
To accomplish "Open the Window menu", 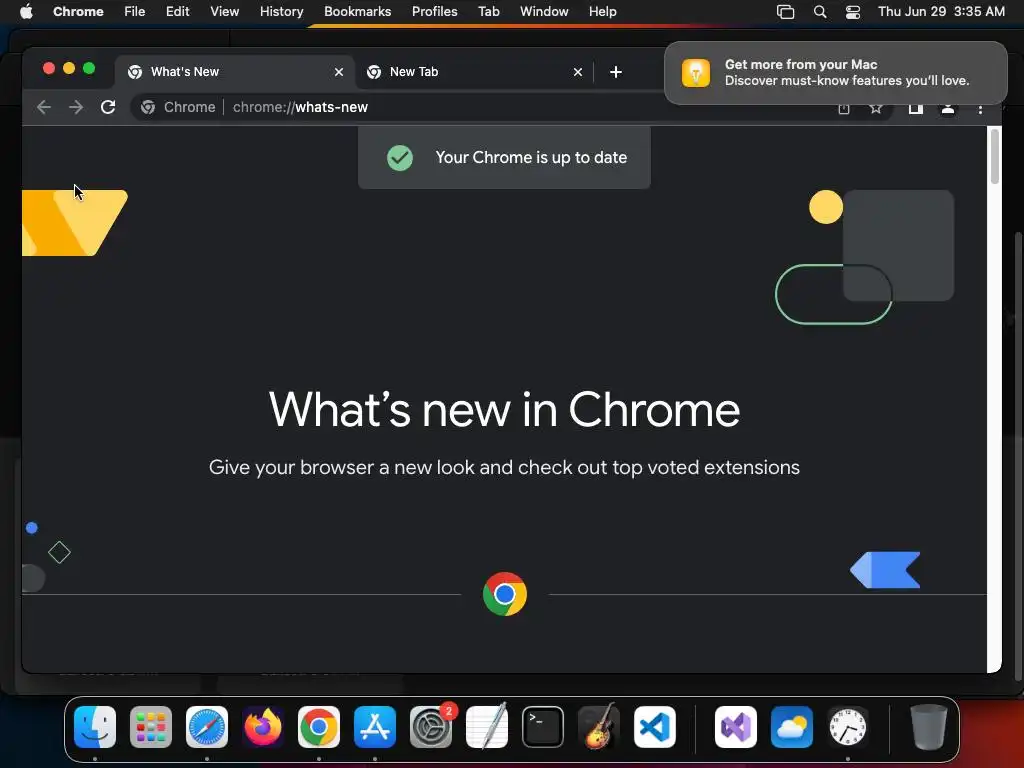I will pyautogui.click(x=544, y=12).
